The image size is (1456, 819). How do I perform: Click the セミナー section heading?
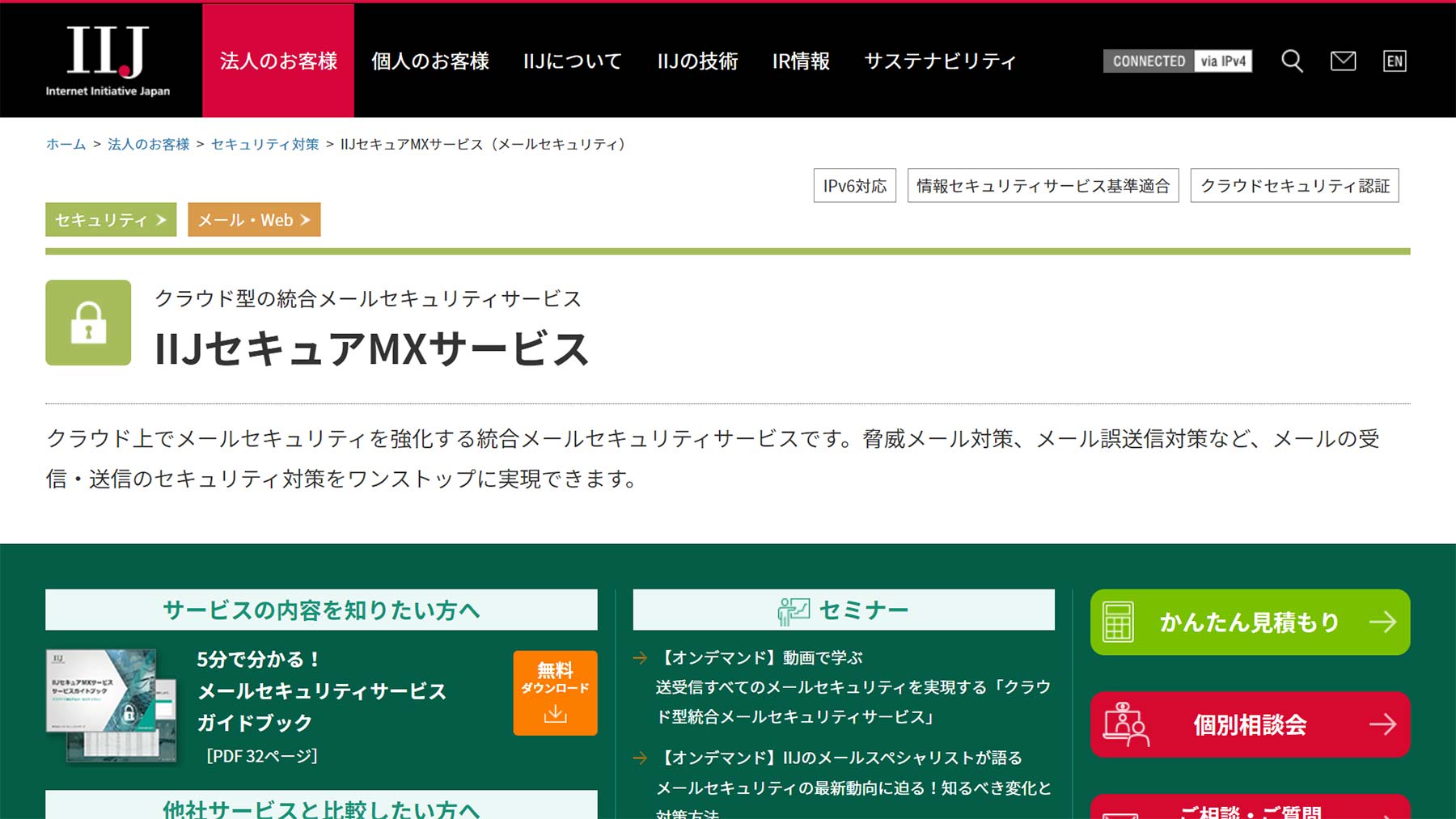point(844,610)
